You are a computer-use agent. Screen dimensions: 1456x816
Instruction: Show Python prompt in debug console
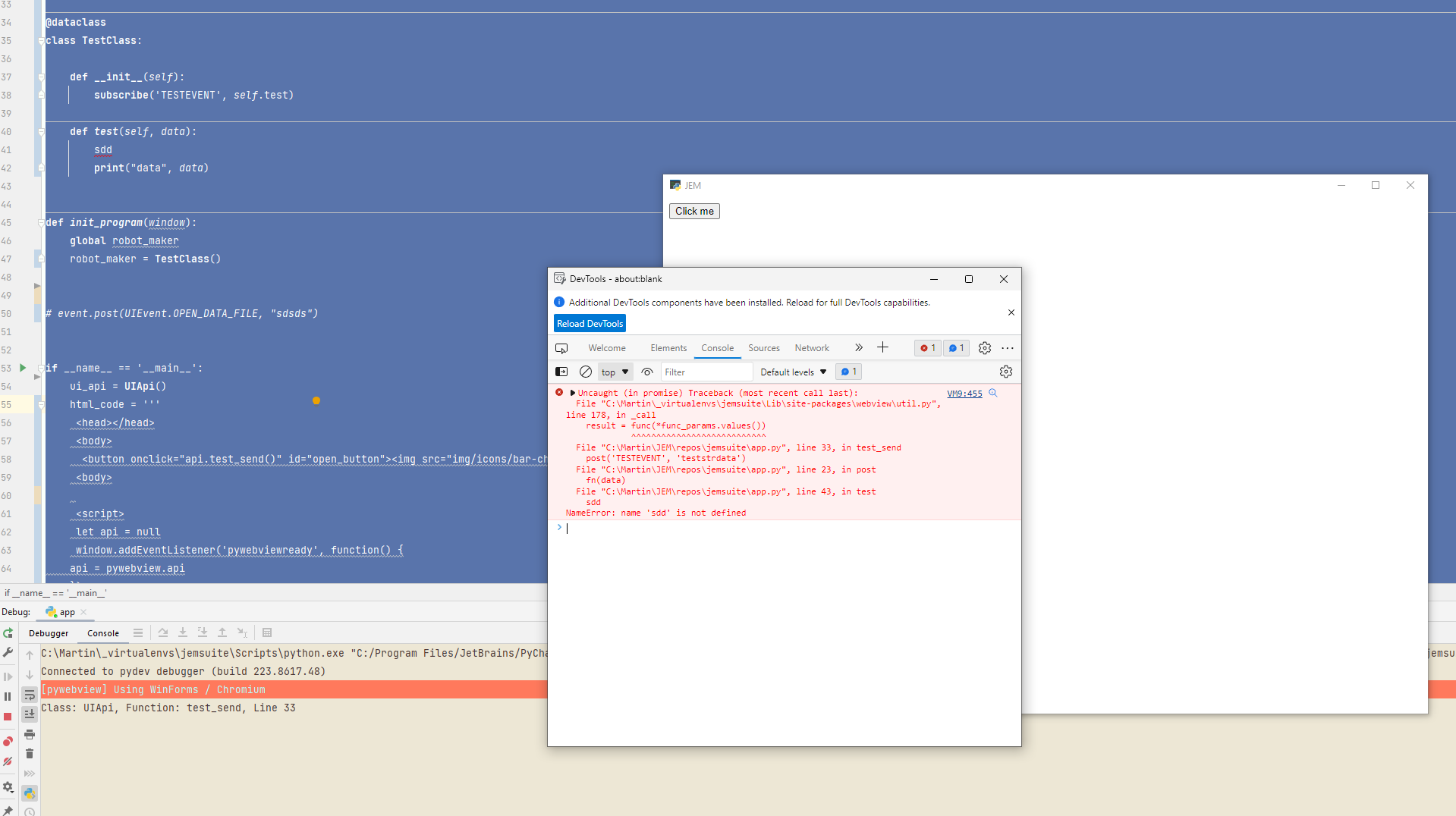[30, 793]
